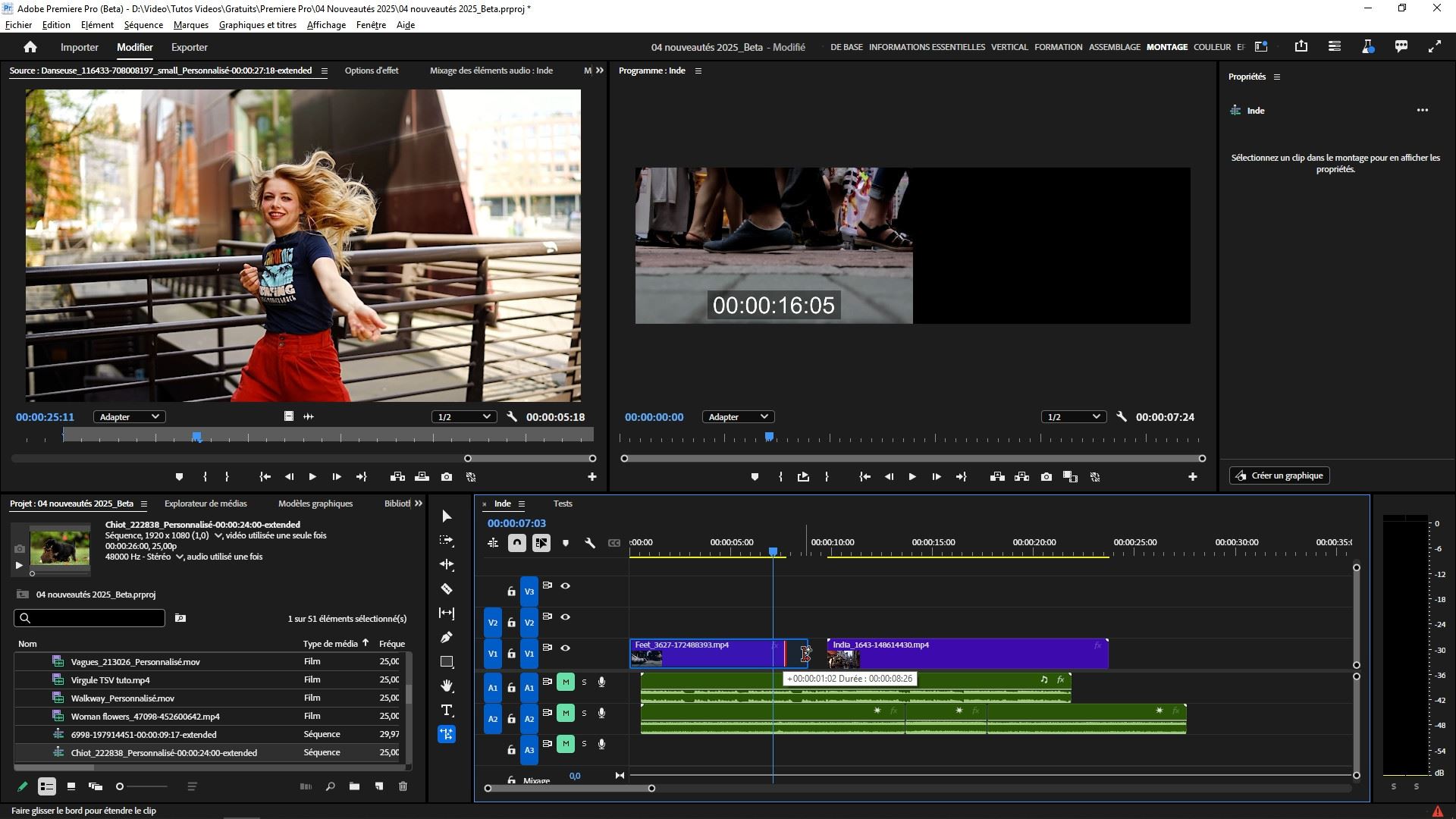1456x819 pixels.
Task: Export frame from Program monitor
Action: tap(1046, 477)
